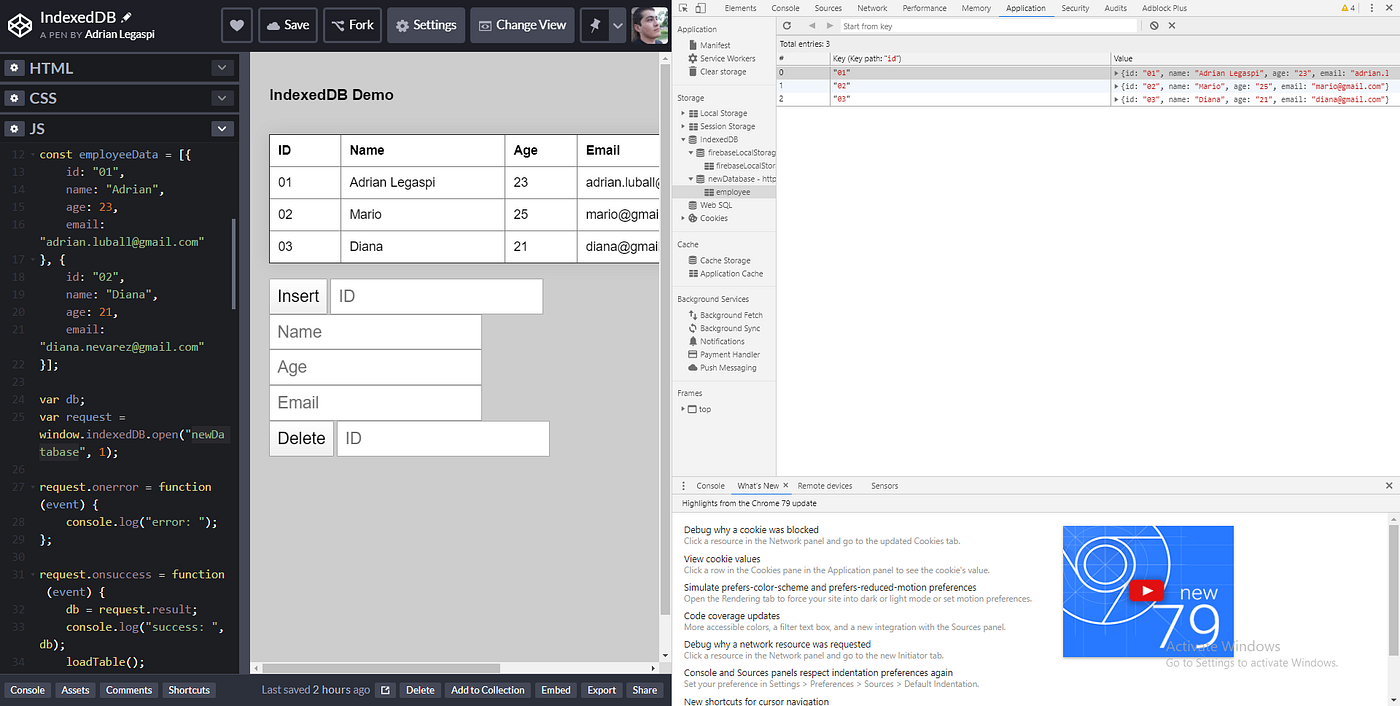Expand value object for key "02"
This screenshot has width=1400, height=706.
click(1116, 86)
